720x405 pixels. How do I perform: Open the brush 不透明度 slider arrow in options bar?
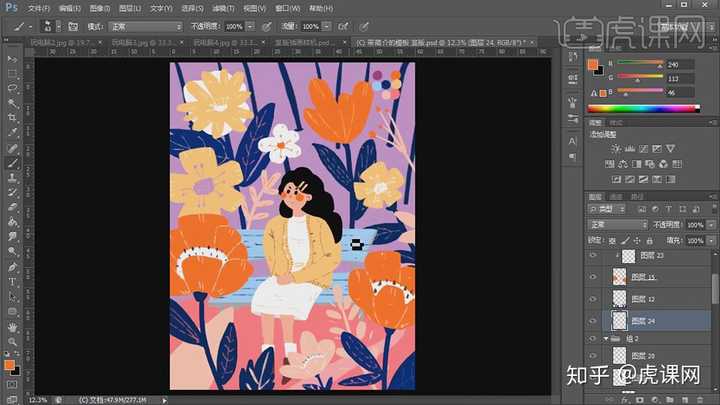pyautogui.click(x=250, y=27)
